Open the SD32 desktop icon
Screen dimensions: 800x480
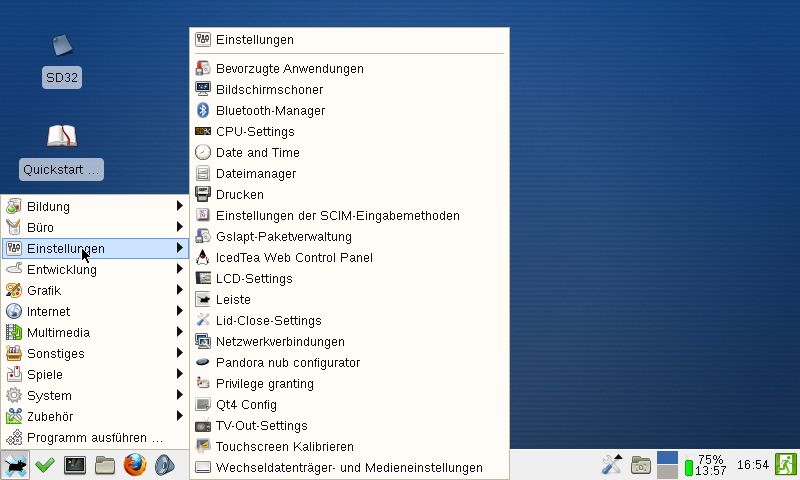click(62, 58)
